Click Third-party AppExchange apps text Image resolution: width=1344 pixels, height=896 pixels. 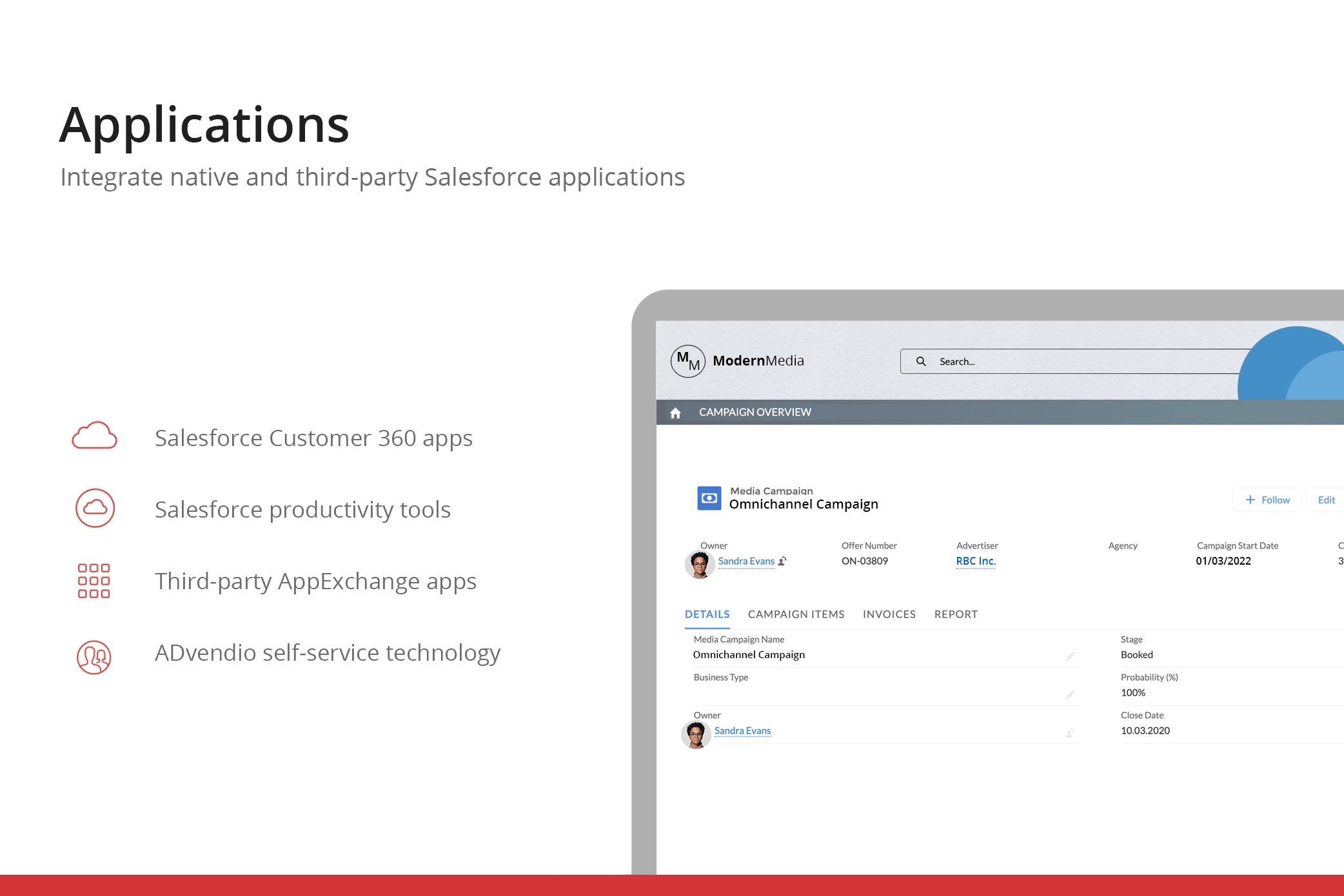pos(315,582)
